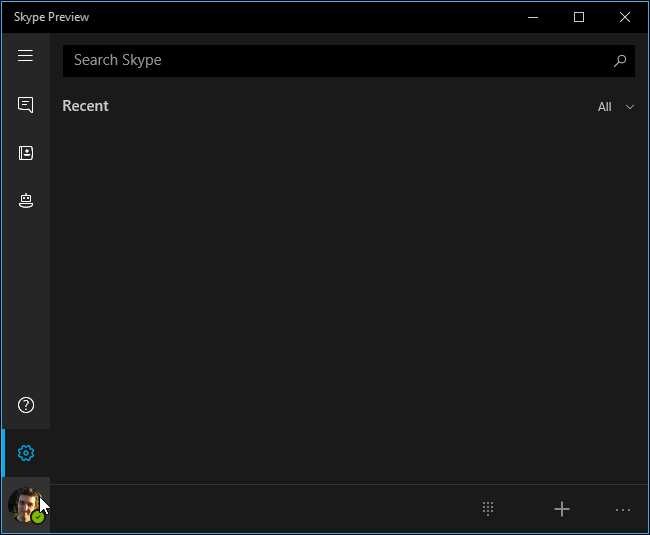Expand the All filter dropdown
The width and height of the screenshot is (650, 535).
tap(616, 107)
